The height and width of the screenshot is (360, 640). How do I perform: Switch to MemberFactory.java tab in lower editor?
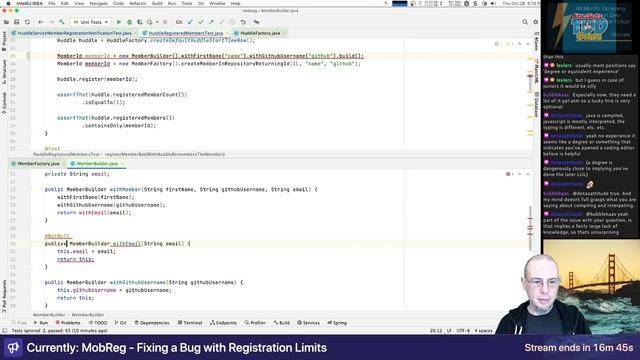coord(38,164)
